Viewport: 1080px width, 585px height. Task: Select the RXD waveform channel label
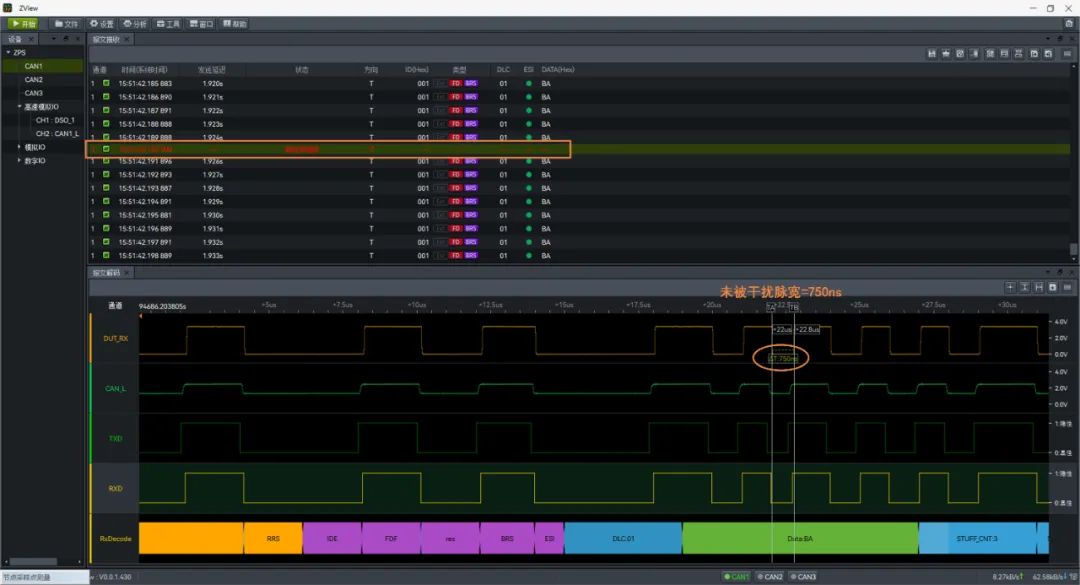coord(115,489)
